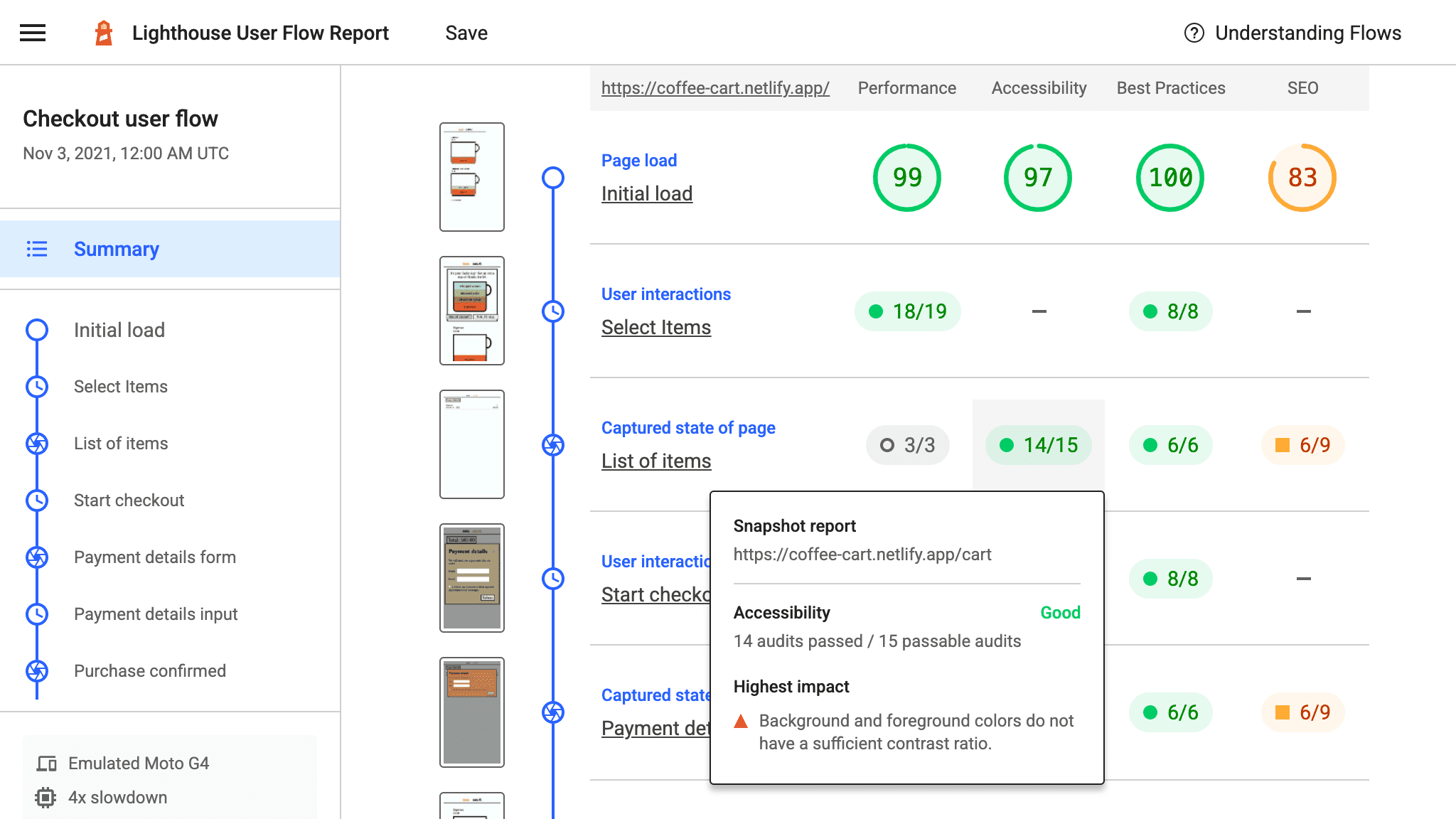Click the Accessibility tab header
The height and width of the screenshot is (819, 1456).
1039,88
